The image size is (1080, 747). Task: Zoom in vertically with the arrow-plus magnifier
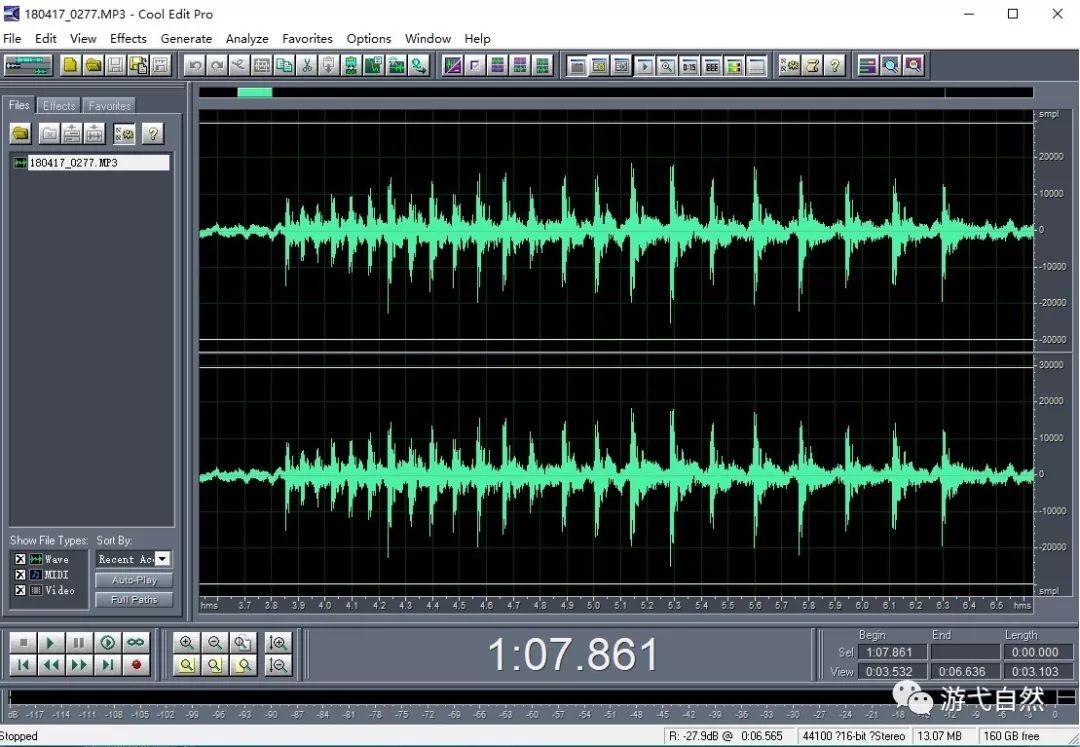(x=278, y=643)
